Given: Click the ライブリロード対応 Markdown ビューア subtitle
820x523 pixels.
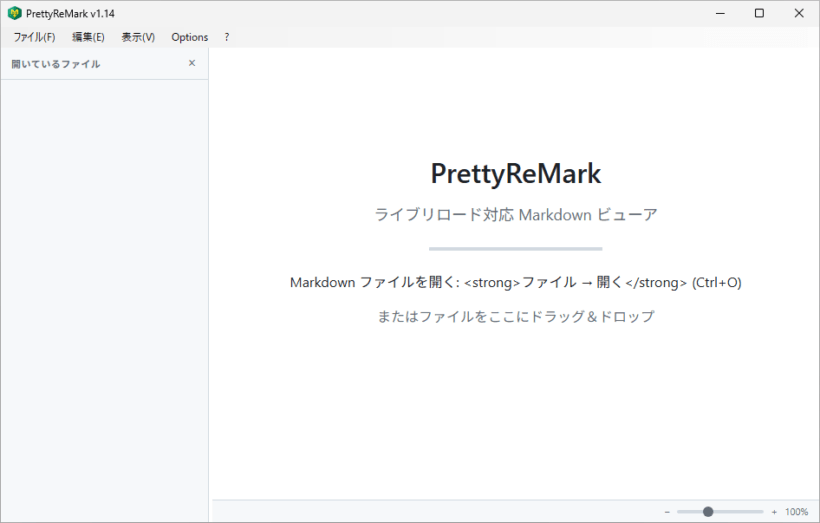Looking at the screenshot, I should pos(516,214).
